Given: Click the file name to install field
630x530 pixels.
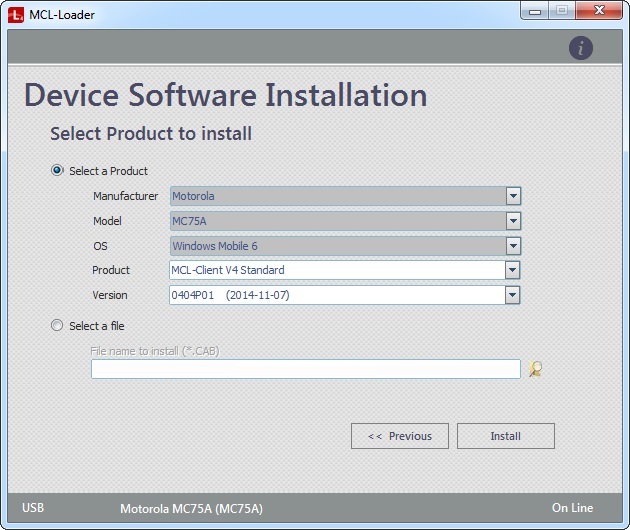Looking at the screenshot, I should (x=305, y=369).
